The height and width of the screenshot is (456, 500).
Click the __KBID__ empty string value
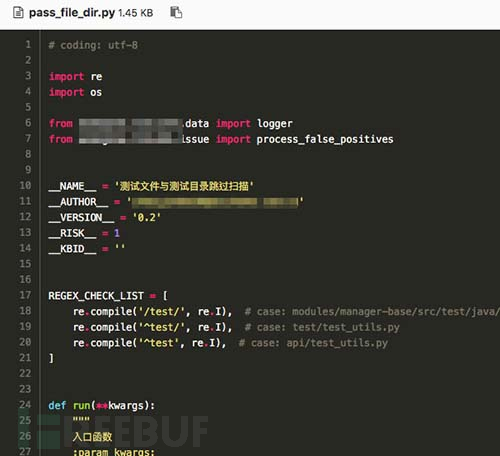(x=120, y=247)
